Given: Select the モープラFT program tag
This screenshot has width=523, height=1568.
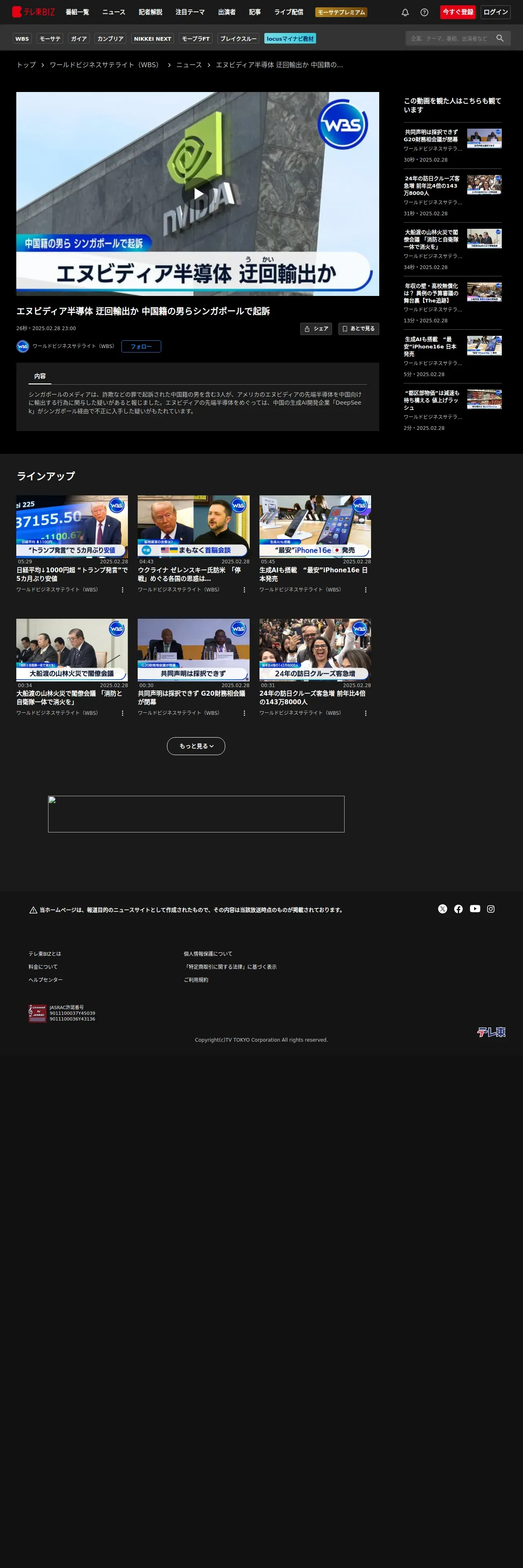Looking at the screenshot, I should (196, 38).
